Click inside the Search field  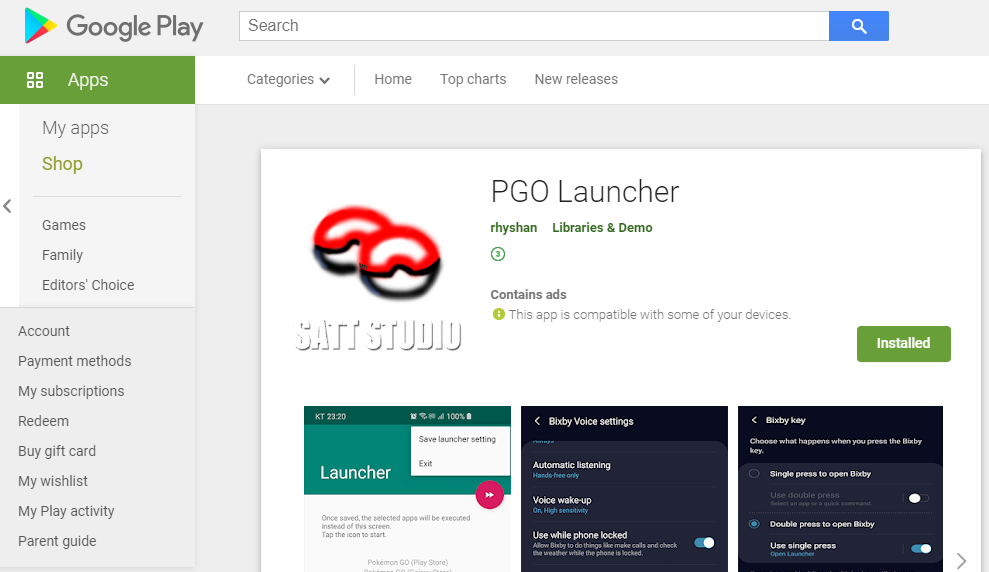534,26
